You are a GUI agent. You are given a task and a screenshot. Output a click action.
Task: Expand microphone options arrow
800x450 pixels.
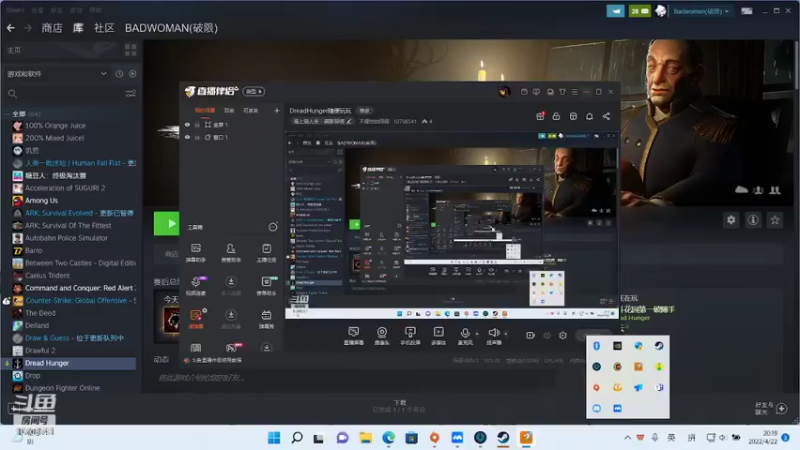[x=478, y=334]
